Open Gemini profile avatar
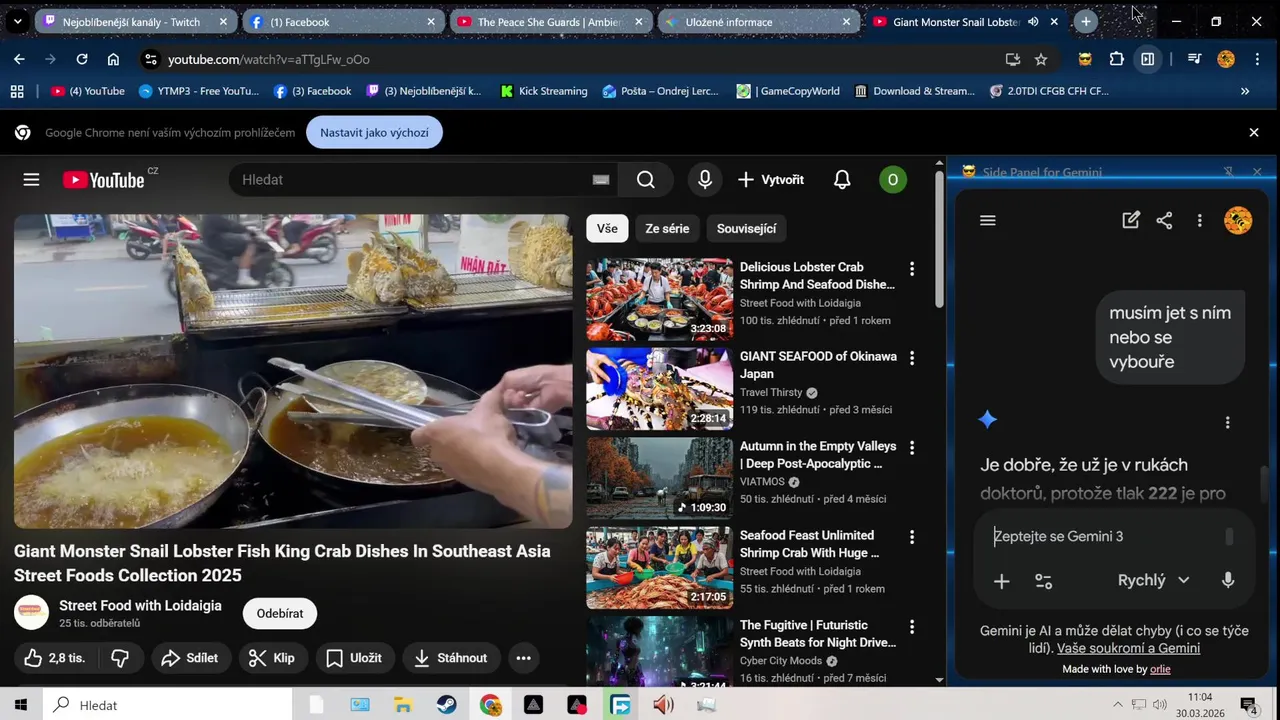The image size is (1280, 720). coord(1238,221)
